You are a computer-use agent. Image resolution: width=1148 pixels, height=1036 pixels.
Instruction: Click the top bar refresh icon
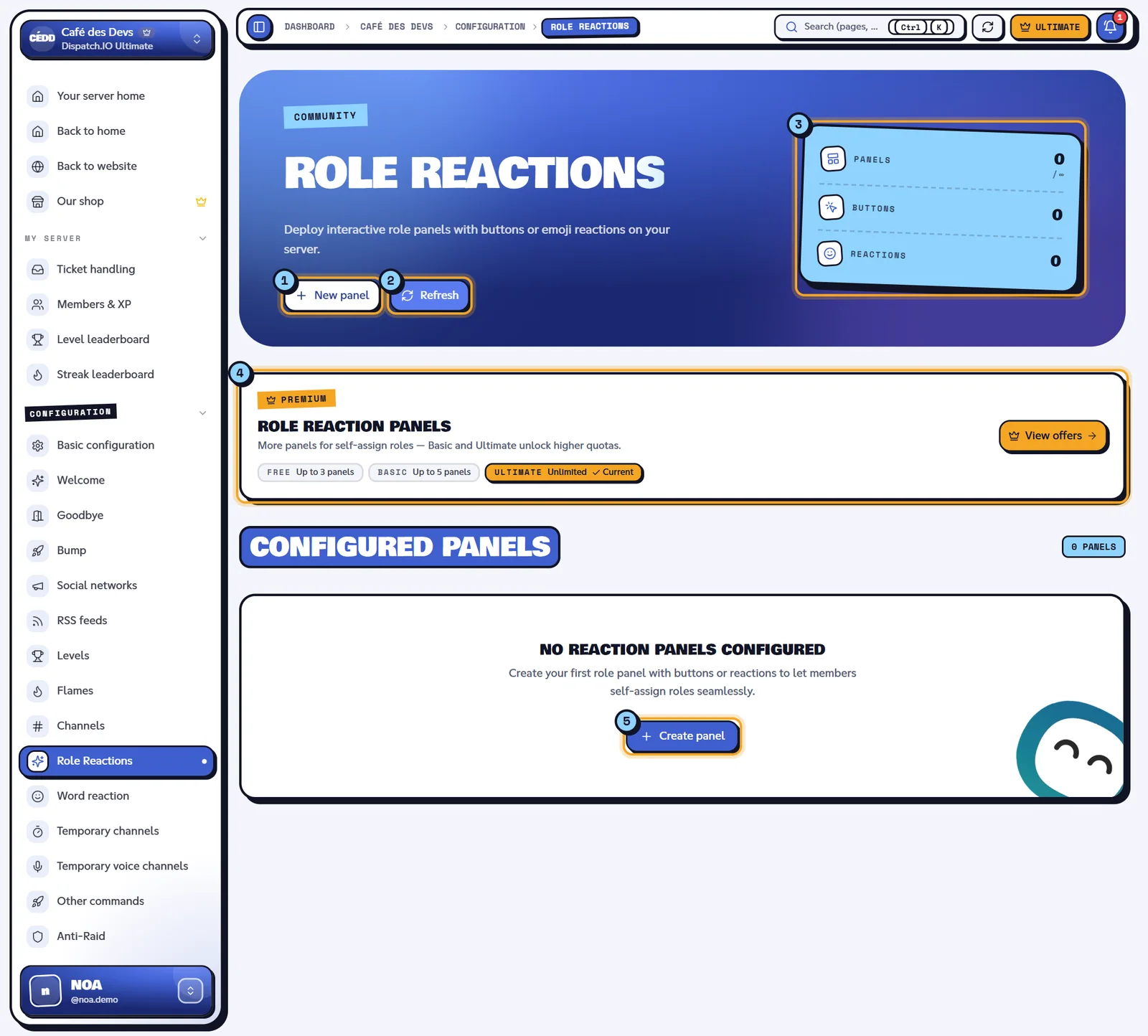[987, 27]
